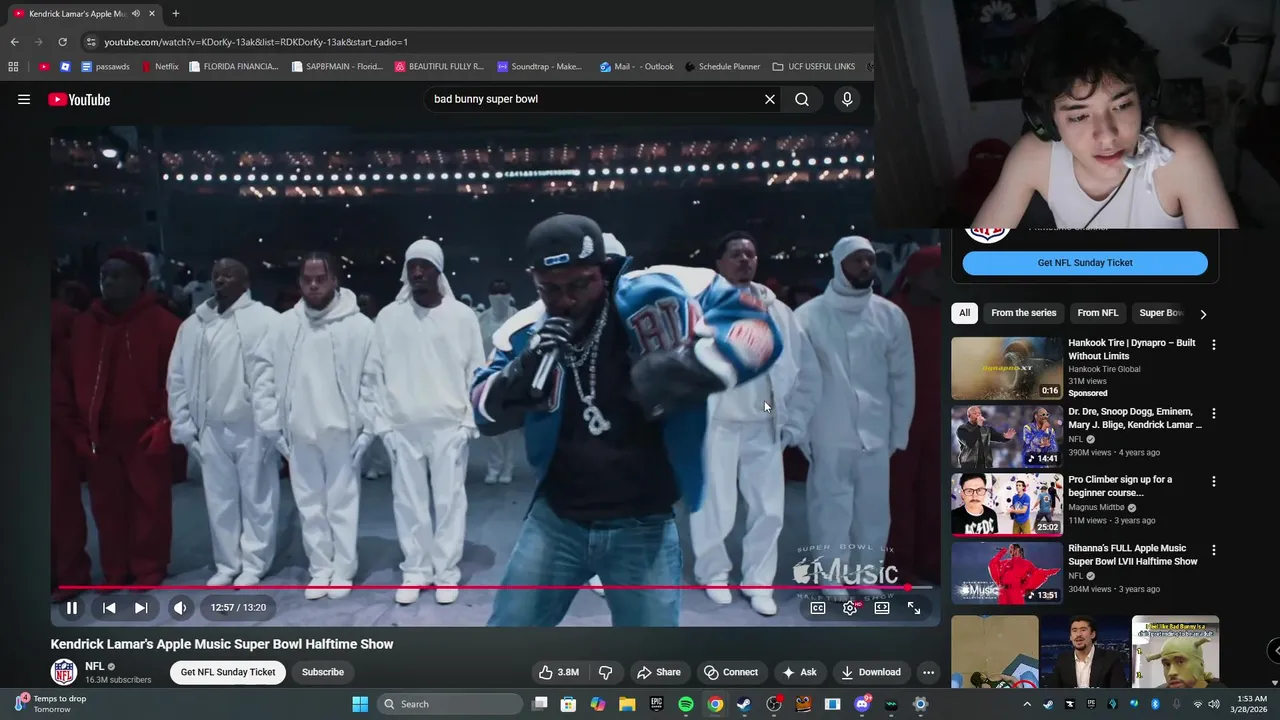Download the video
1280x720 pixels.
click(871, 672)
